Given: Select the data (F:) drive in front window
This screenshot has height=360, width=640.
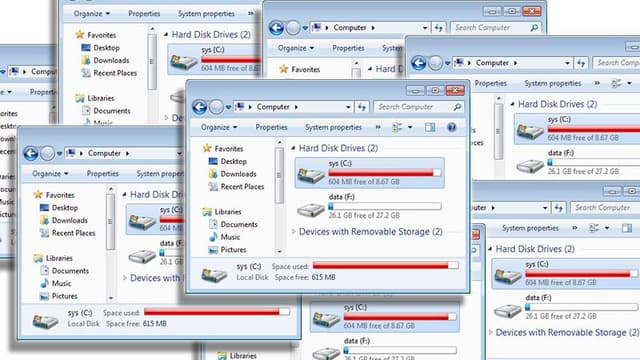Looking at the screenshot, I should (369, 206).
